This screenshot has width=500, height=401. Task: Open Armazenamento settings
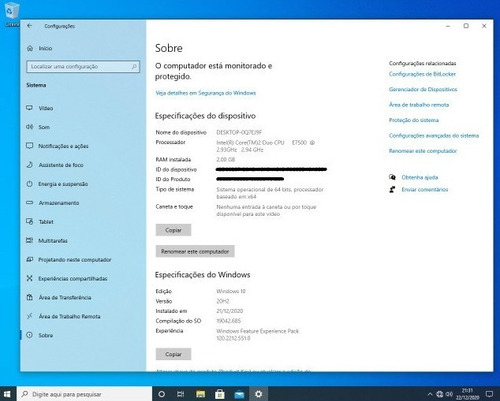tap(59, 203)
